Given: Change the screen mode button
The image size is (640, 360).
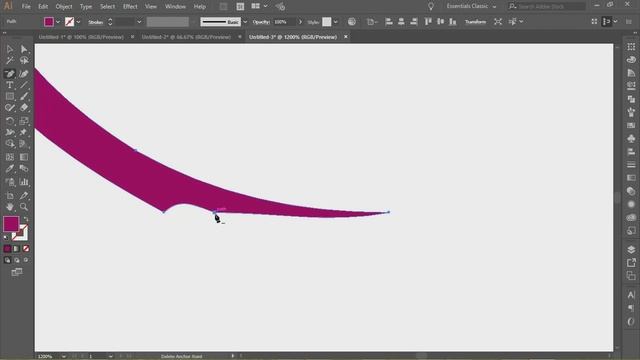Looking at the screenshot, I should [x=17, y=272].
